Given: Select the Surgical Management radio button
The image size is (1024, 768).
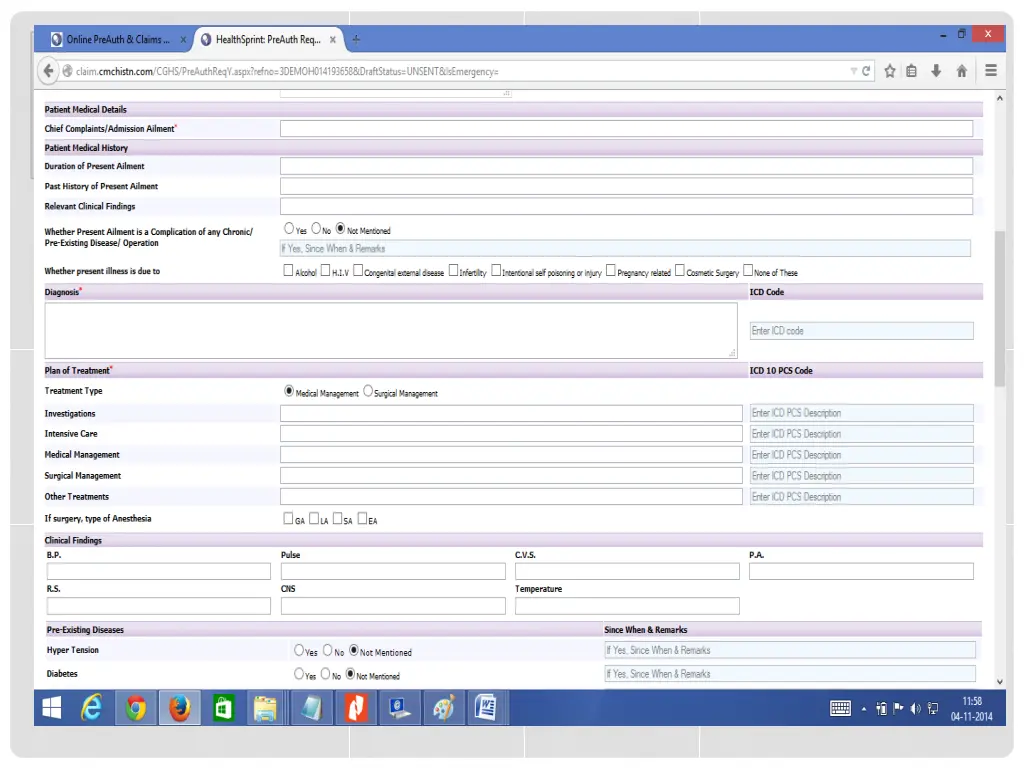Looking at the screenshot, I should (x=368, y=391).
